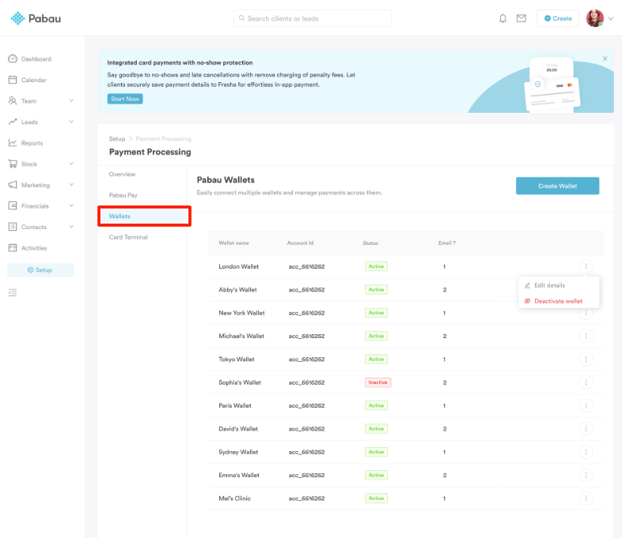
Task: Open the London Wallet options menu
Action: pos(586,266)
